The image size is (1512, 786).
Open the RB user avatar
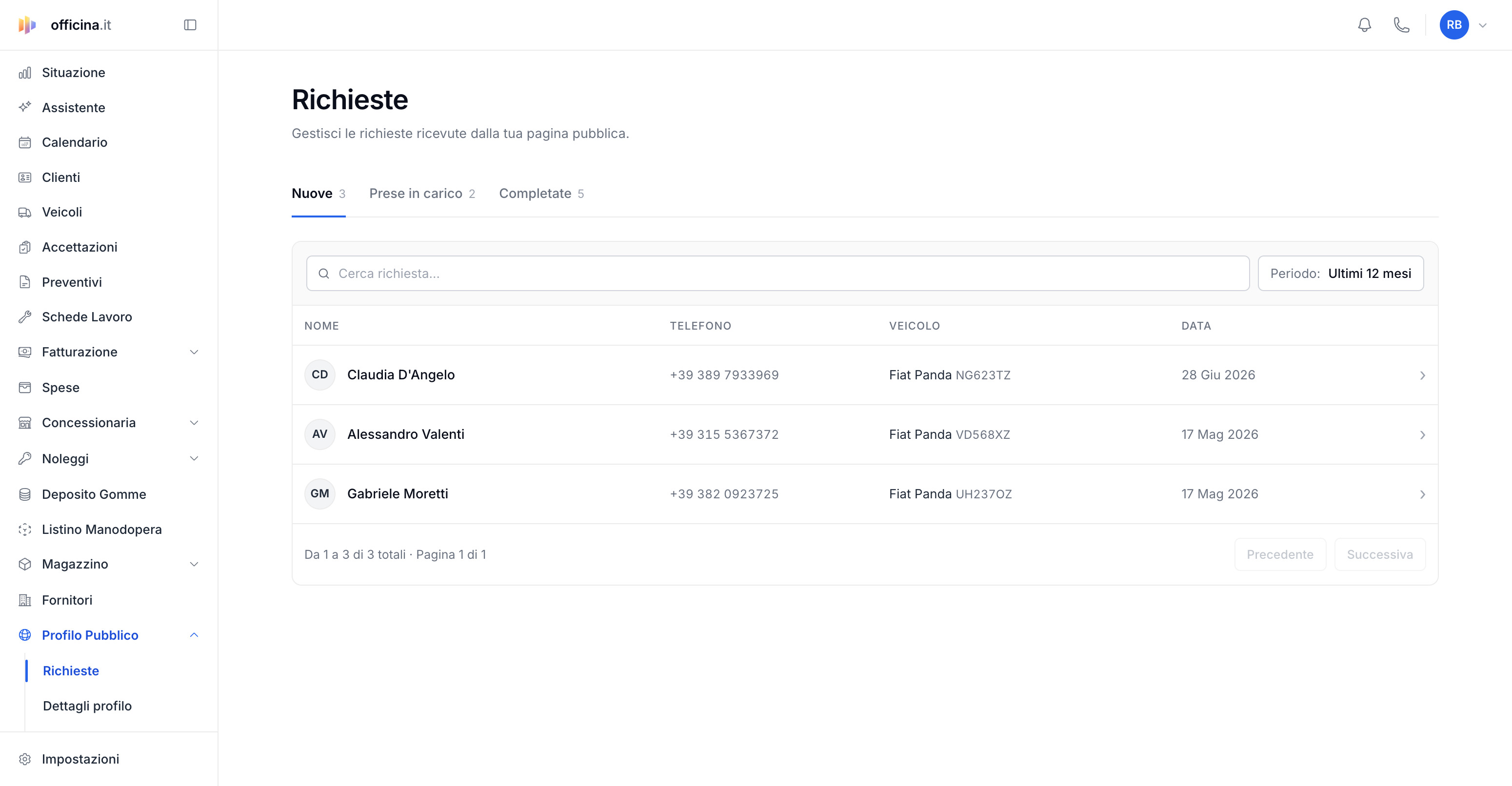1454,25
